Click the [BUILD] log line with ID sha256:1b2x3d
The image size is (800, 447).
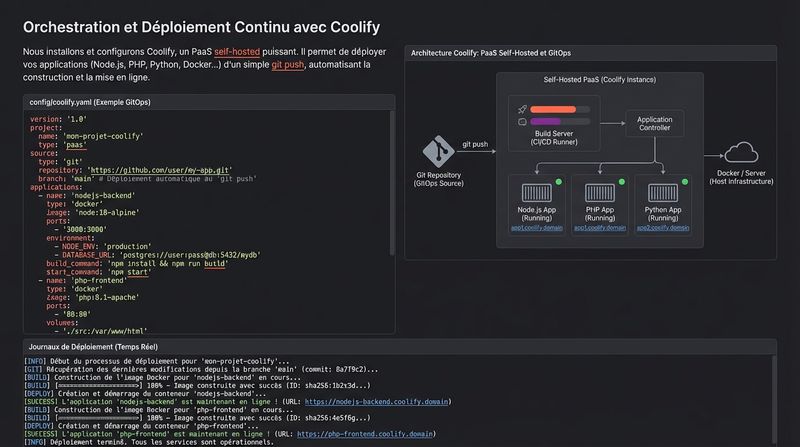(197, 386)
